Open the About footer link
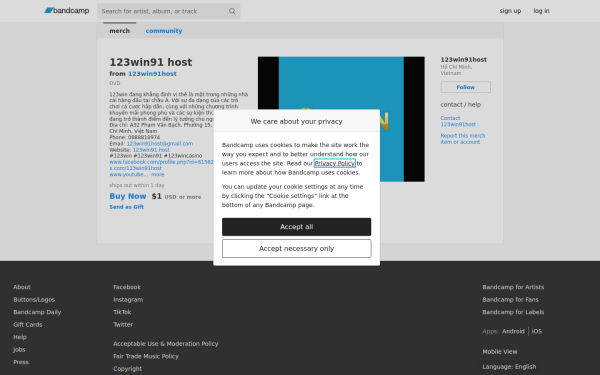This screenshot has height=375, width=600. tap(22, 287)
